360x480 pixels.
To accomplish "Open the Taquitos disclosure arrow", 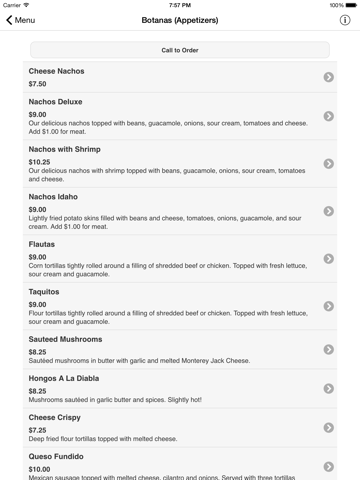I will [329, 306].
